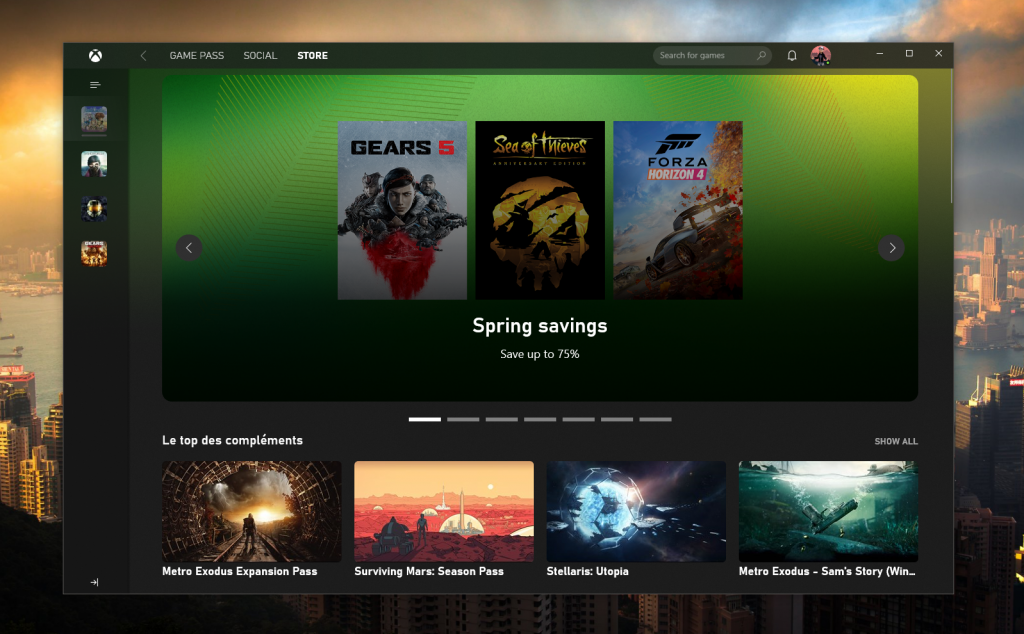Select the sixth carousel page indicator
The image size is (1024, 634).
point(617,419)
